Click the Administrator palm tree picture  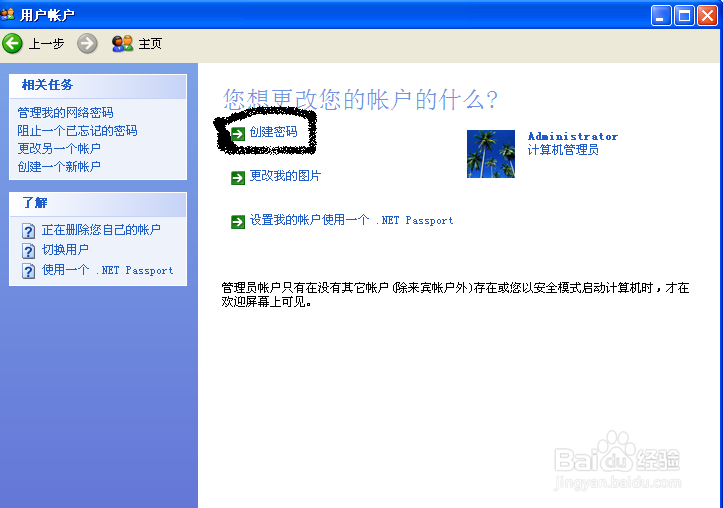[491, 154]
